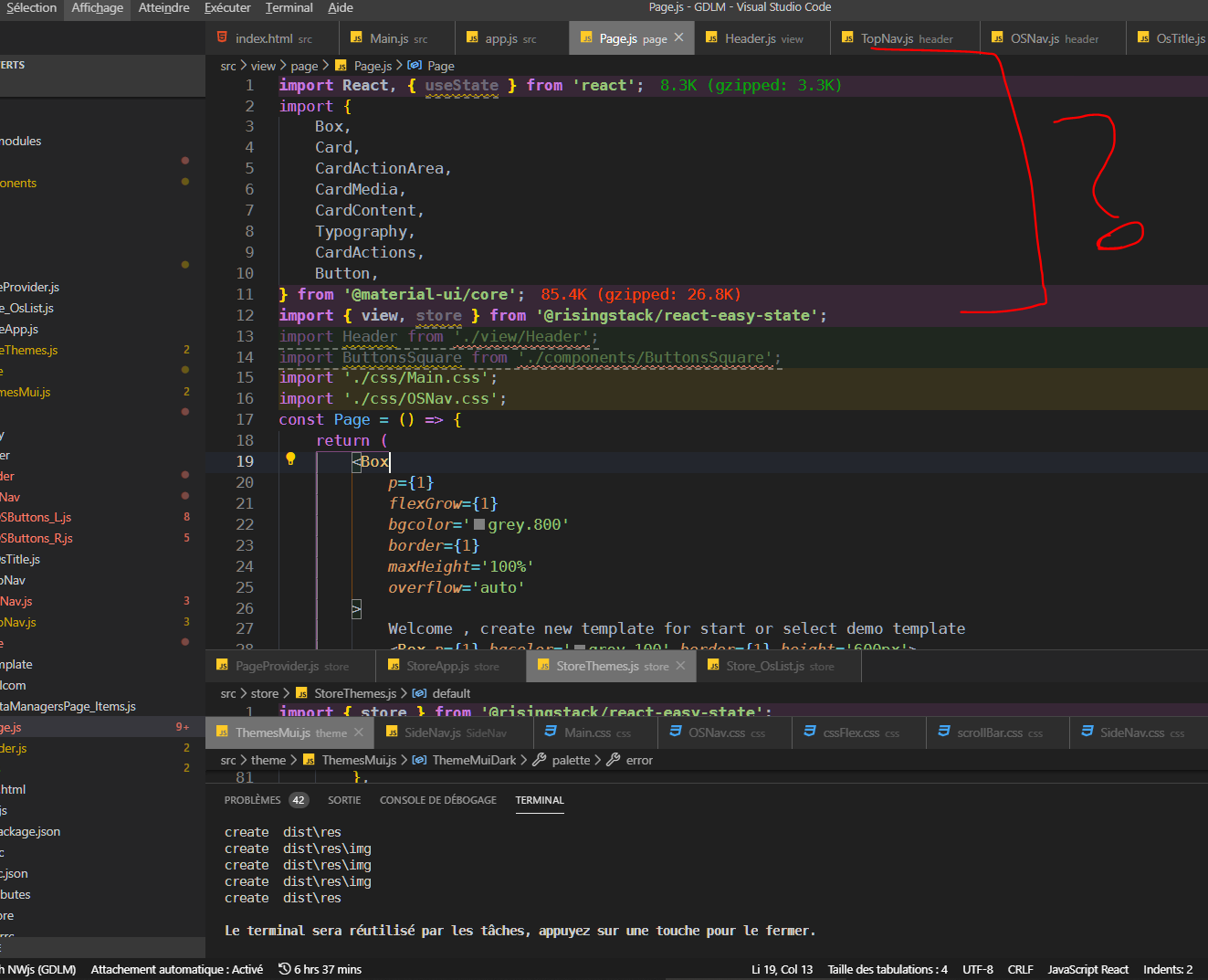Click the wrench icon beside 'error' breadcrumb
The height and width of the screenshot is (980, 1208).
click(614, 760)
